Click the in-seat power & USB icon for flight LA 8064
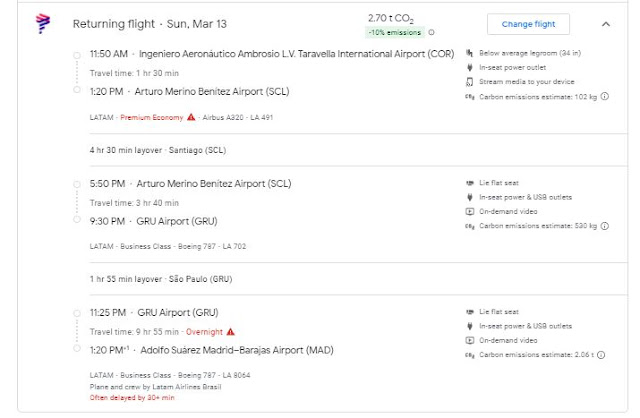The image size is (640, 418). [470, 327]
